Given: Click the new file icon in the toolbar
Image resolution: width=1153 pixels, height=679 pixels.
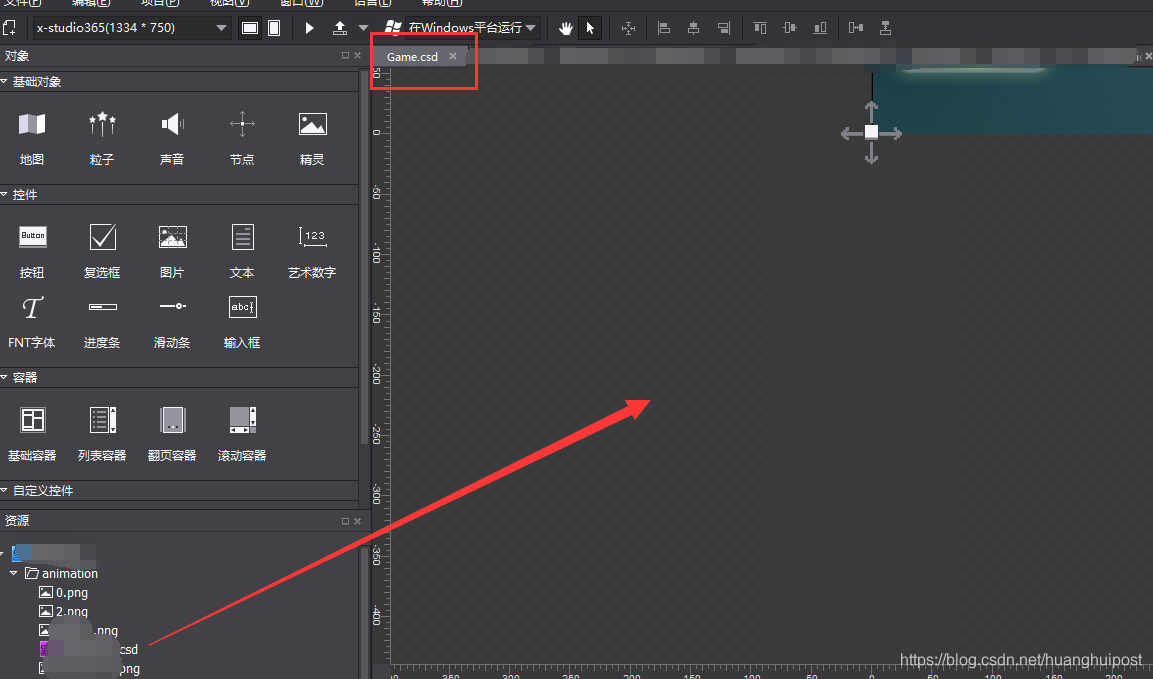Looking at the screenshot, I should [9, 28].
